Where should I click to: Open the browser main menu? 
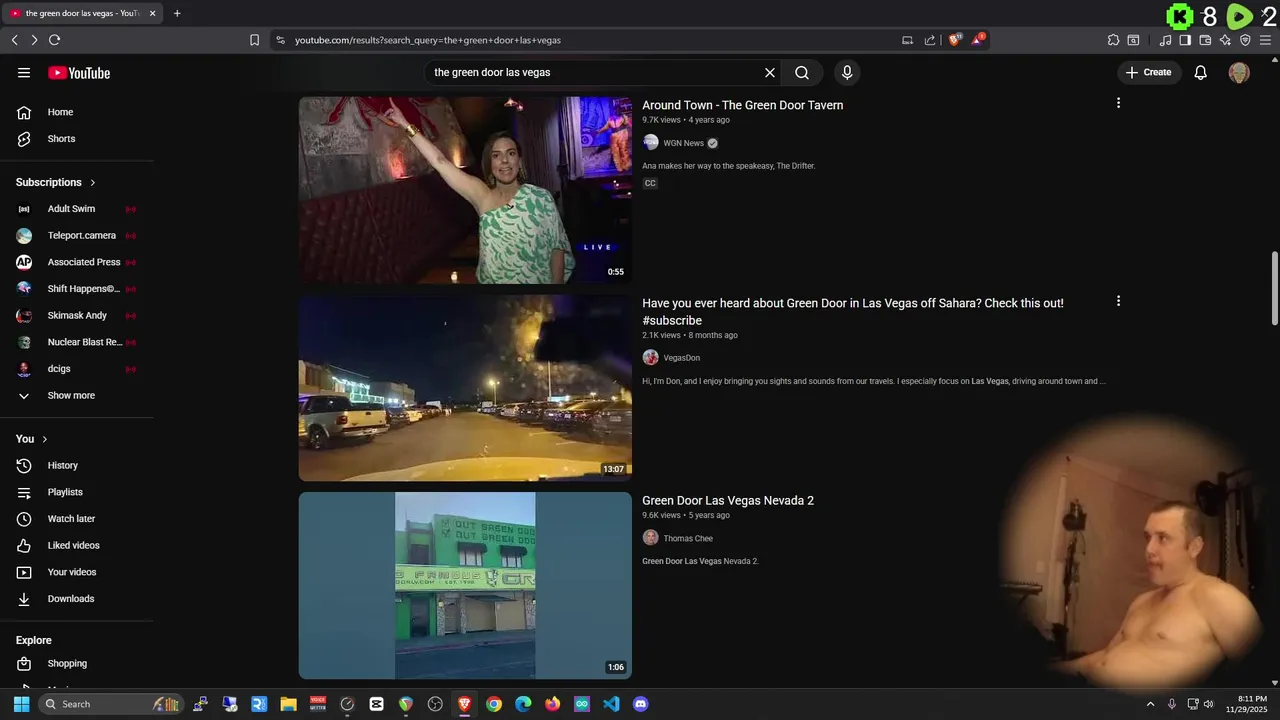coord(1266,40)
